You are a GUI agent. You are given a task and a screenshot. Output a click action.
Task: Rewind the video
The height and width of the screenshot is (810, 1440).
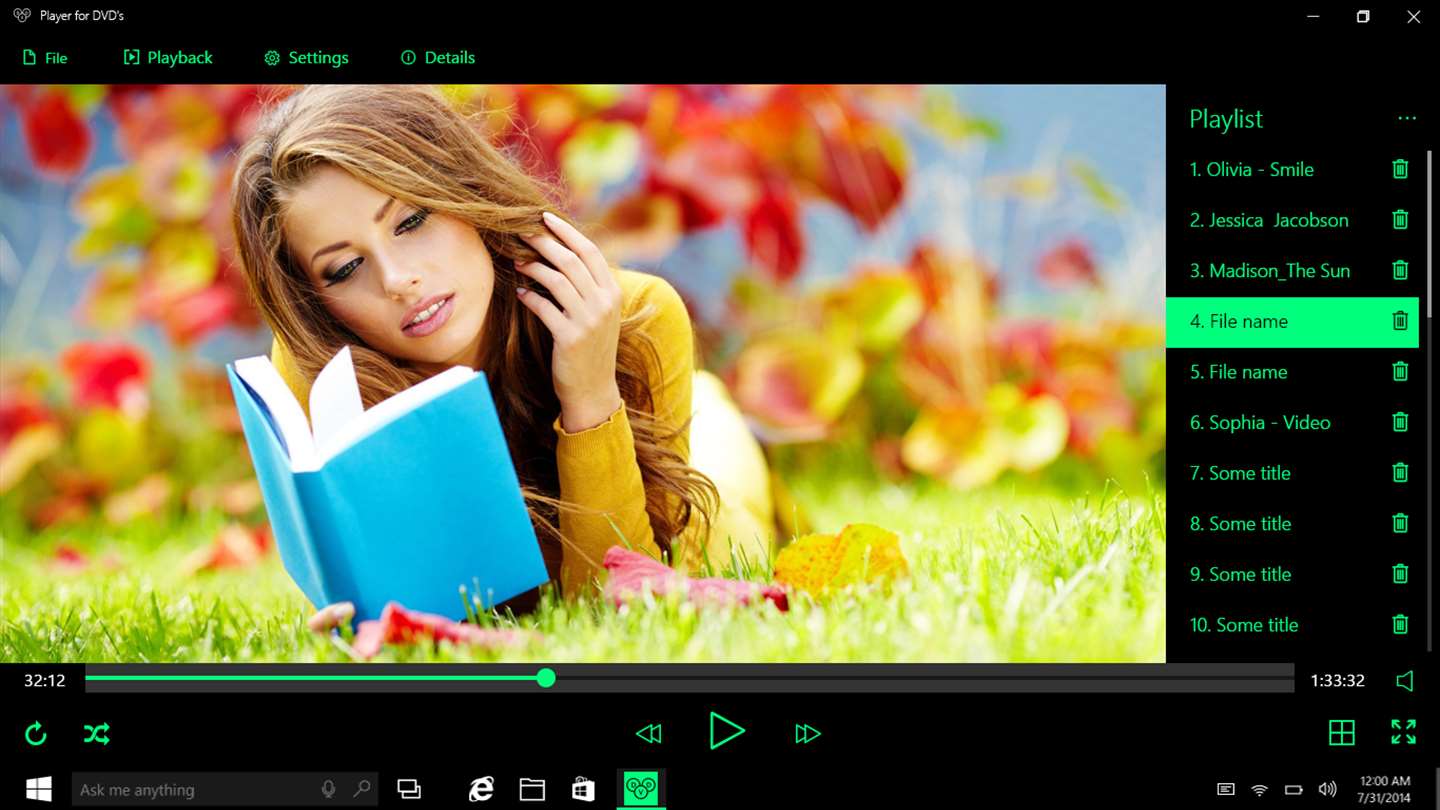tap(649, 734)
